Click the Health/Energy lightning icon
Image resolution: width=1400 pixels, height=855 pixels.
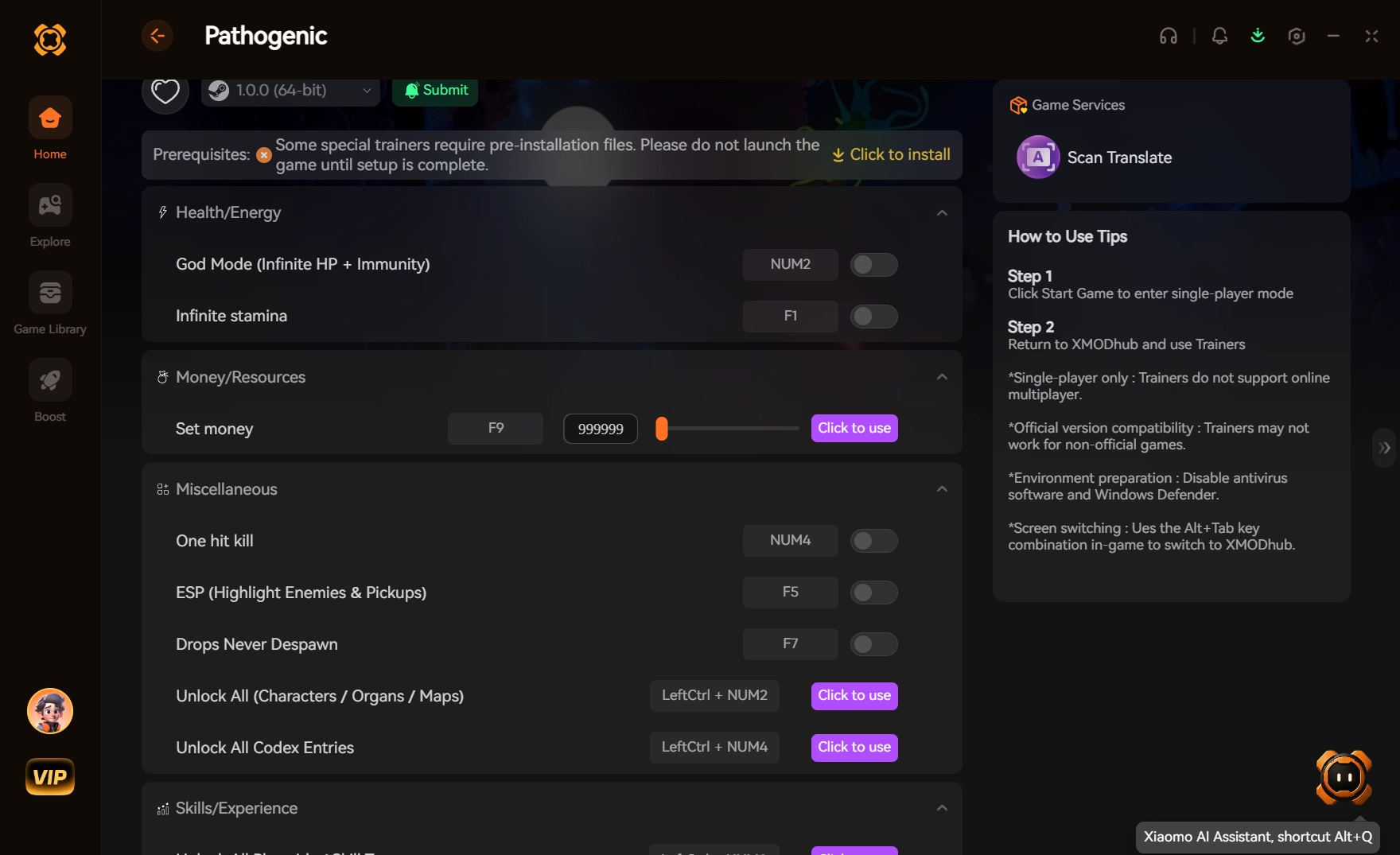[x=162, y=212]
